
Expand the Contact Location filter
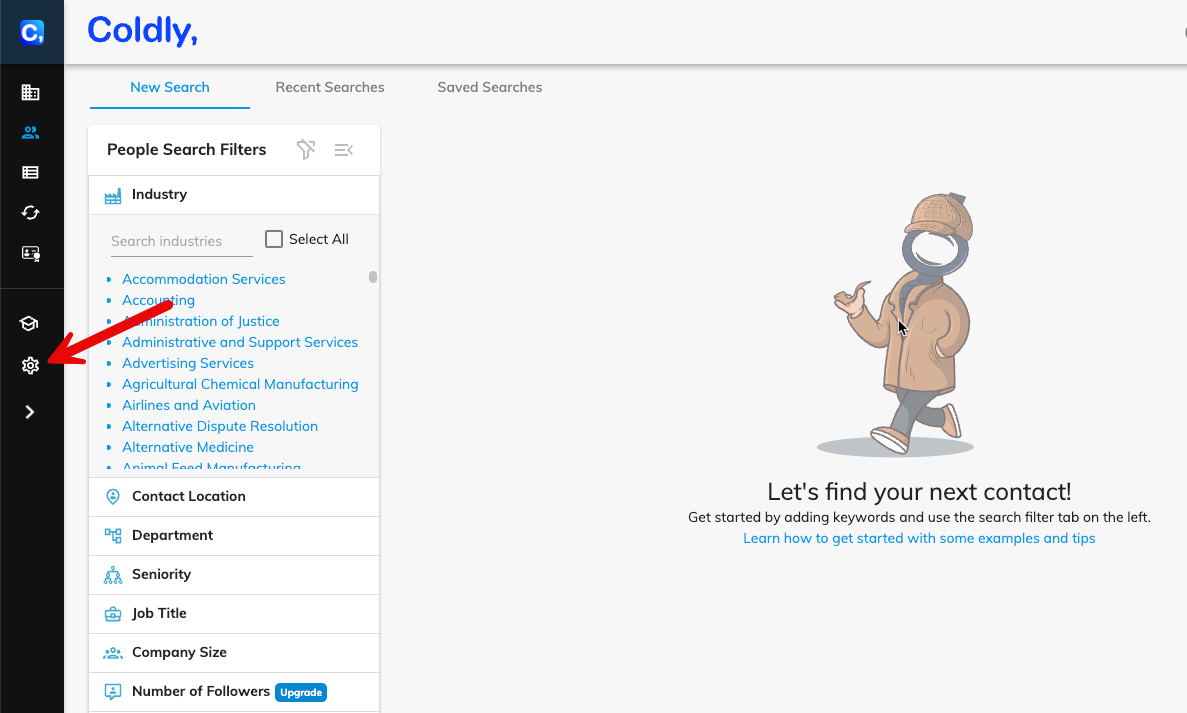click(234, 497)
